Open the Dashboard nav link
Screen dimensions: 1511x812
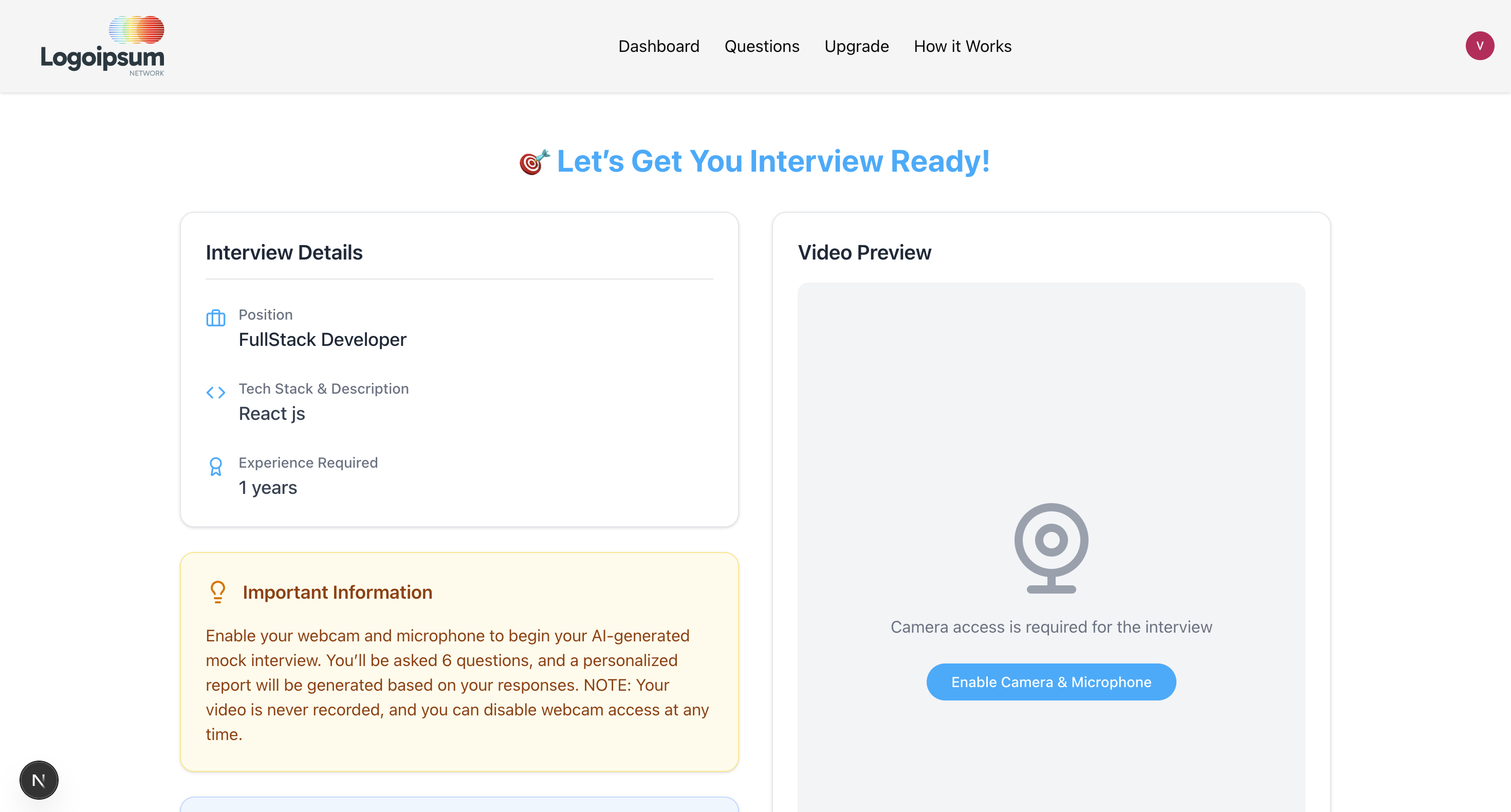coord(659,46)
